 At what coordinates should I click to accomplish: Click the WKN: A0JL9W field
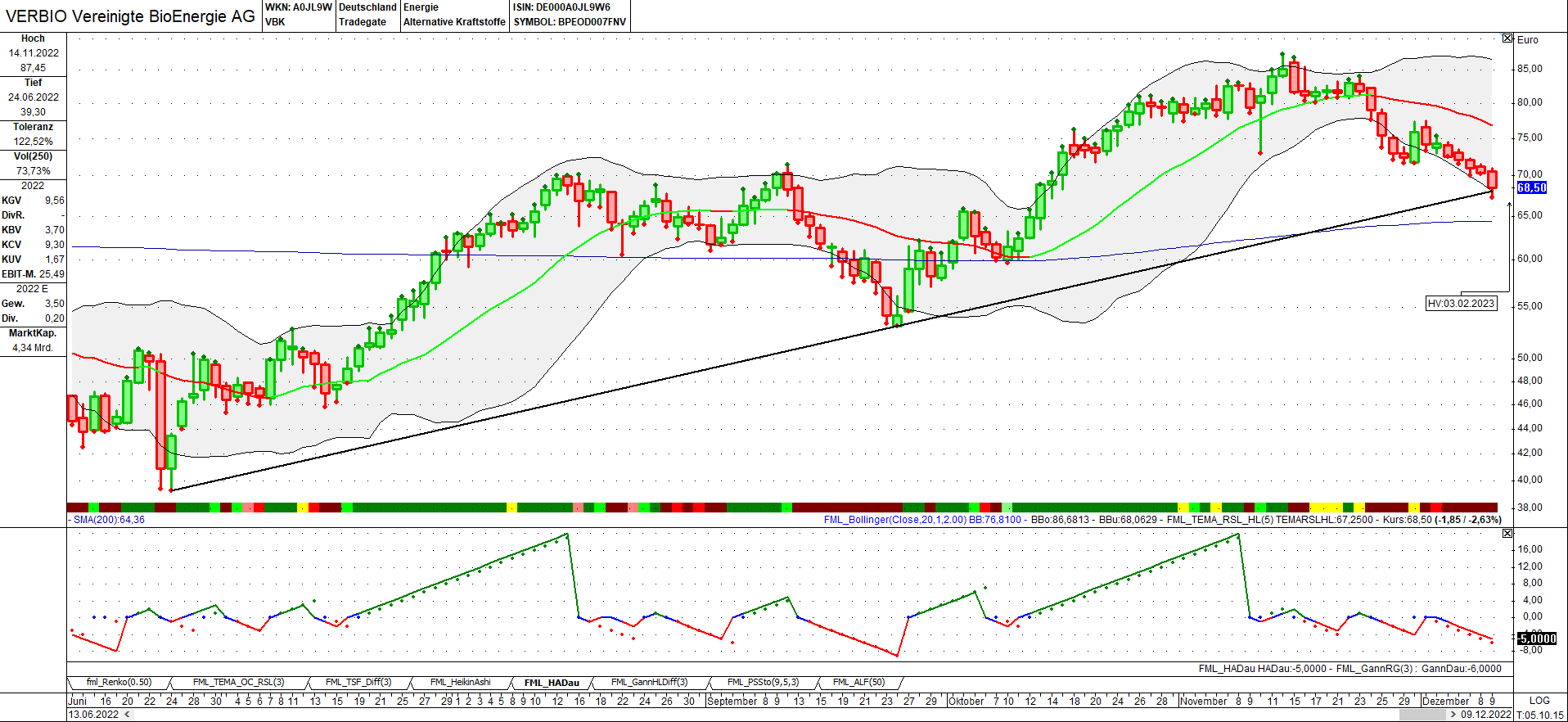[x=299, y=7]
